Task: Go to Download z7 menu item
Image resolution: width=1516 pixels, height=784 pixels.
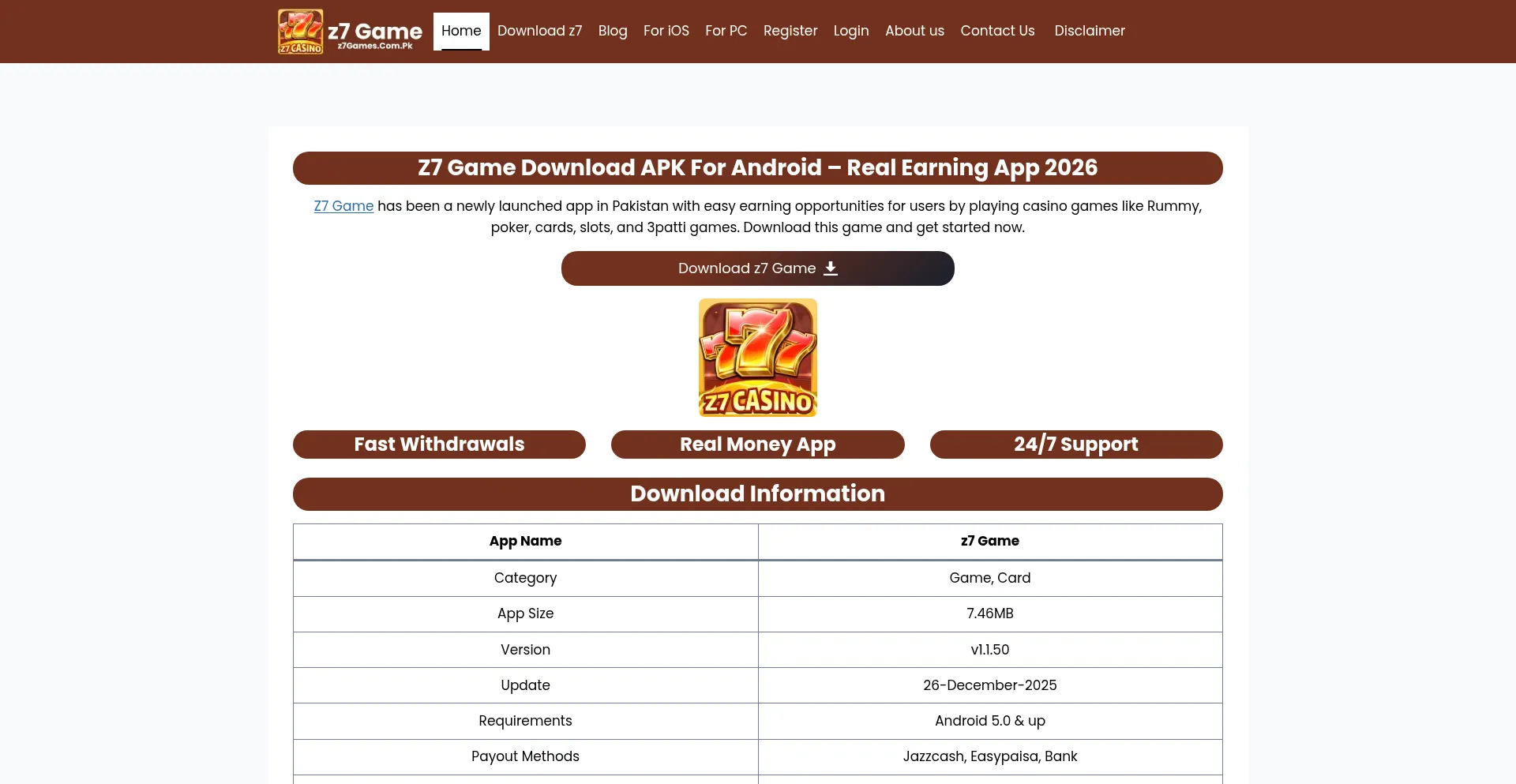Action: (540, 31)
